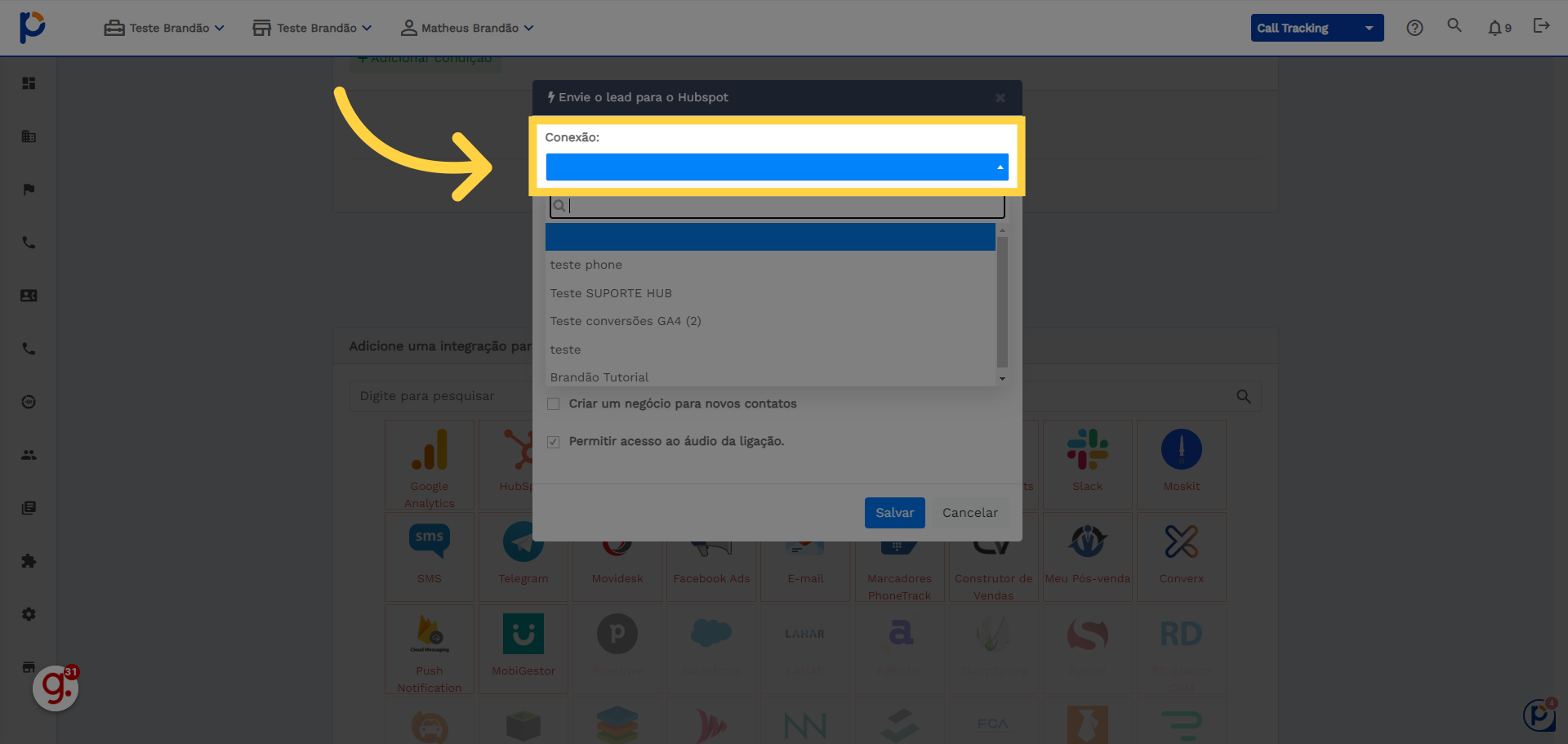Choose 'Teste conversões GA4 (2)' connection
The image size is (1568, 744).
pyautogui.click(x=770, y=321)
